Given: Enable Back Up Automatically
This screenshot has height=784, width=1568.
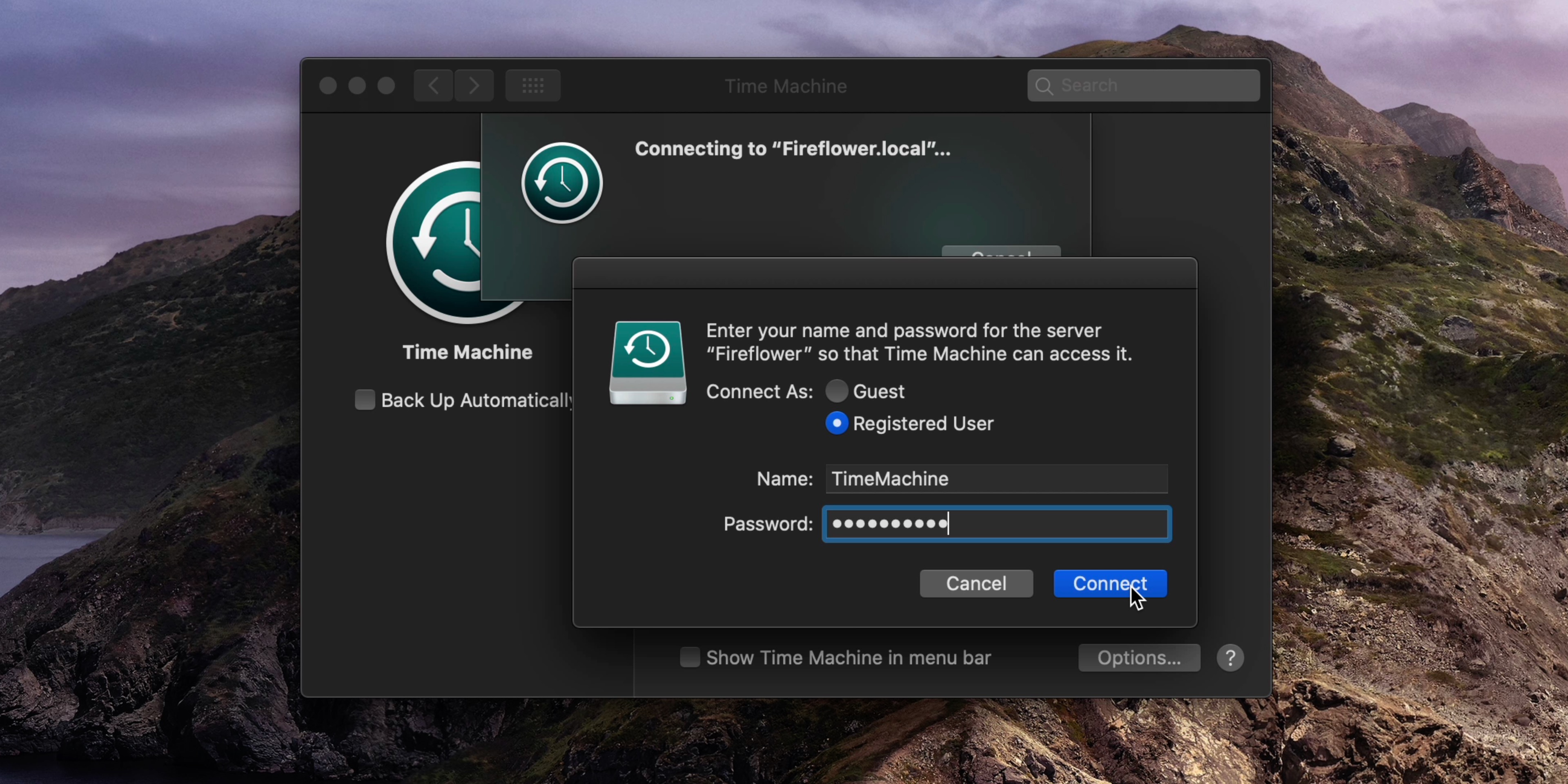Looking at the screenshot, I should tap(365, 400).
